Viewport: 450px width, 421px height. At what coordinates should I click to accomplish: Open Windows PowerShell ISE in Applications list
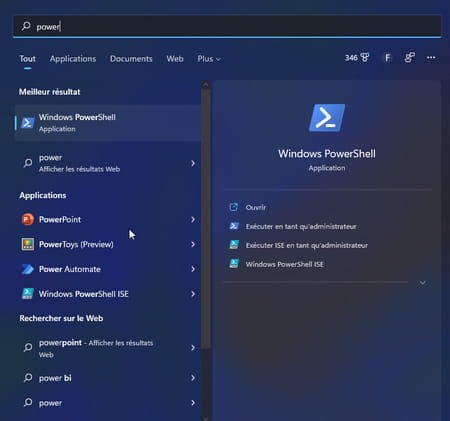(x=107, y=294)
